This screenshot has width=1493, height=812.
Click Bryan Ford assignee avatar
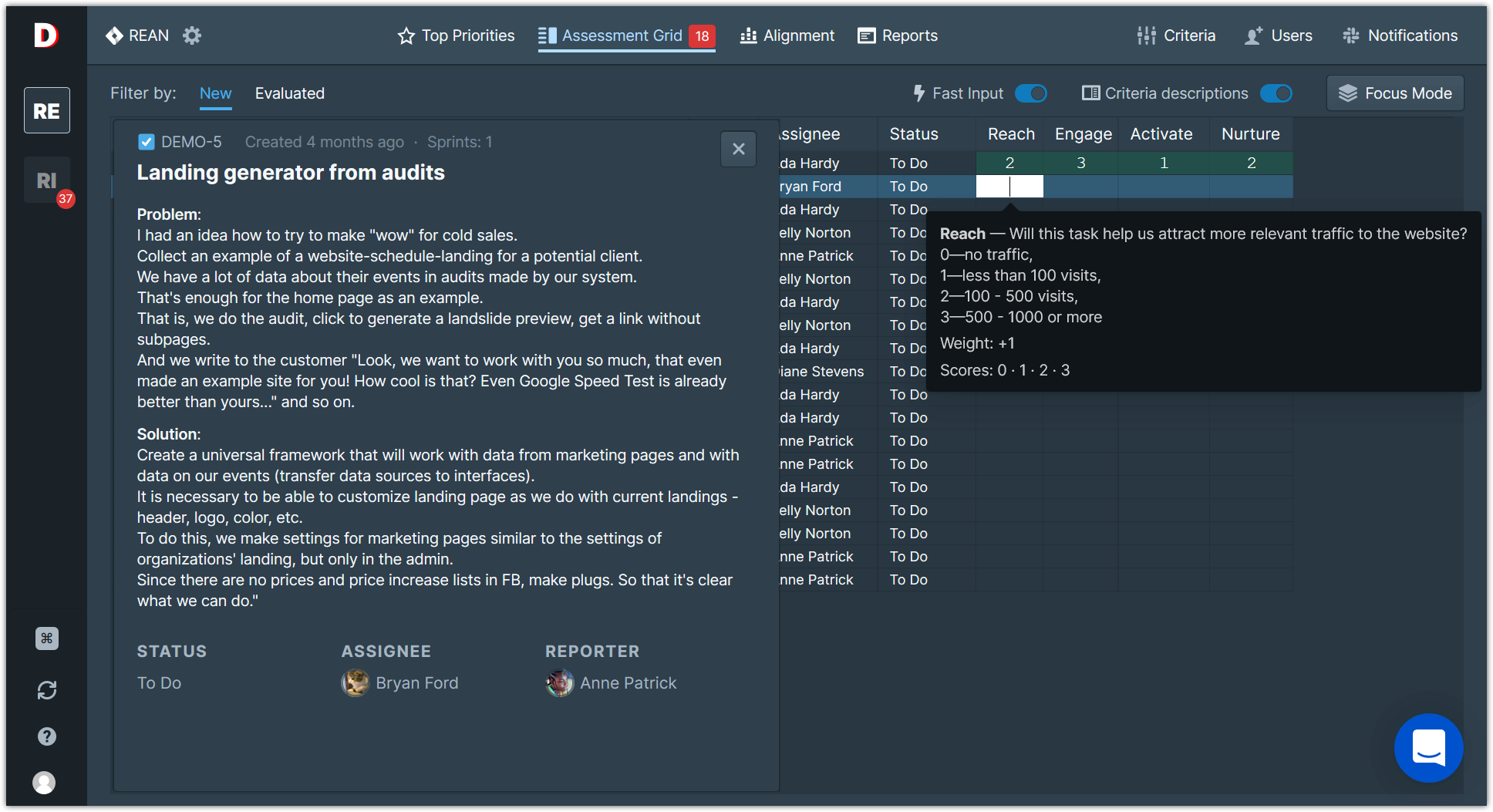point(356,683)
